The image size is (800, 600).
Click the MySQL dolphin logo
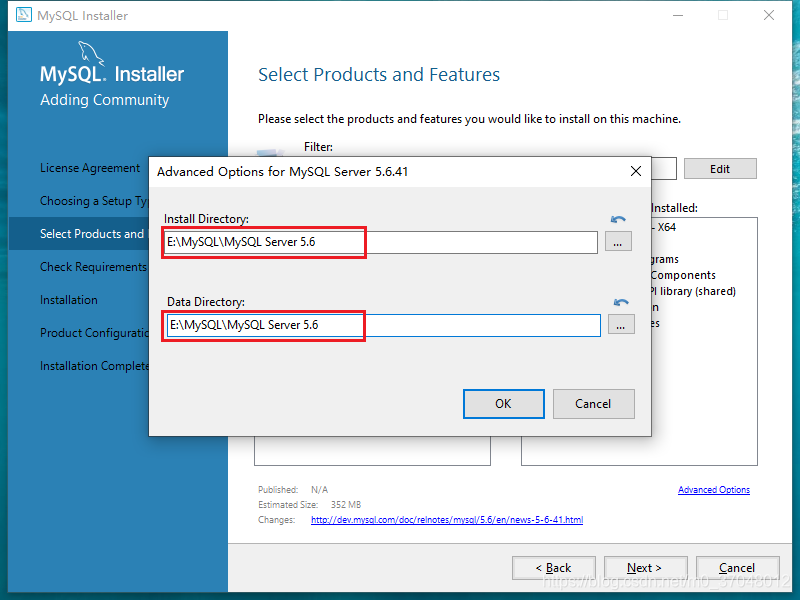tap(91, 53)
